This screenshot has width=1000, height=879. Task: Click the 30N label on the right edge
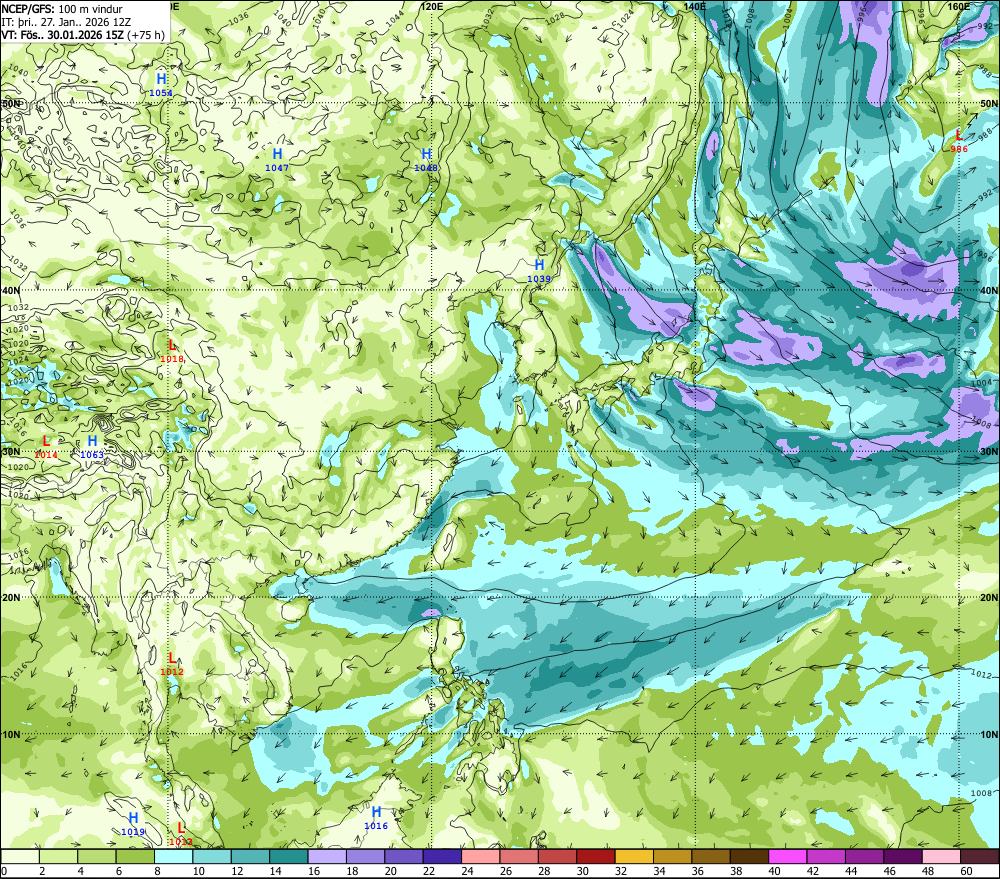tap(989, 452)
